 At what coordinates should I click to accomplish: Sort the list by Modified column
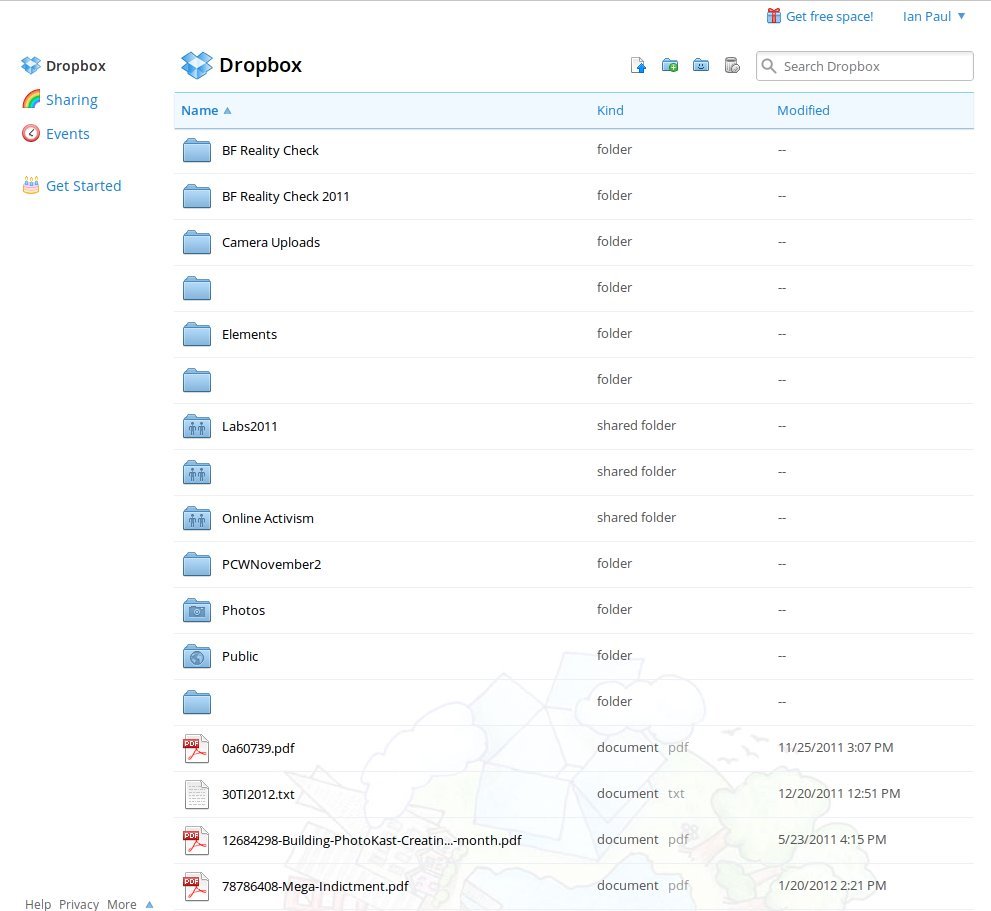pyautogui.click(x=803, y=111)
